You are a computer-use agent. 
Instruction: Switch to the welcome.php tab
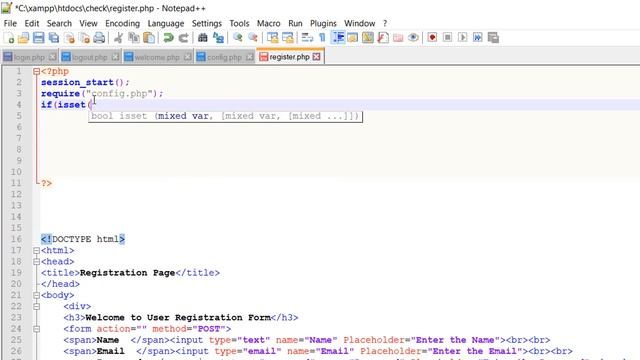click(x=157, y=57)
